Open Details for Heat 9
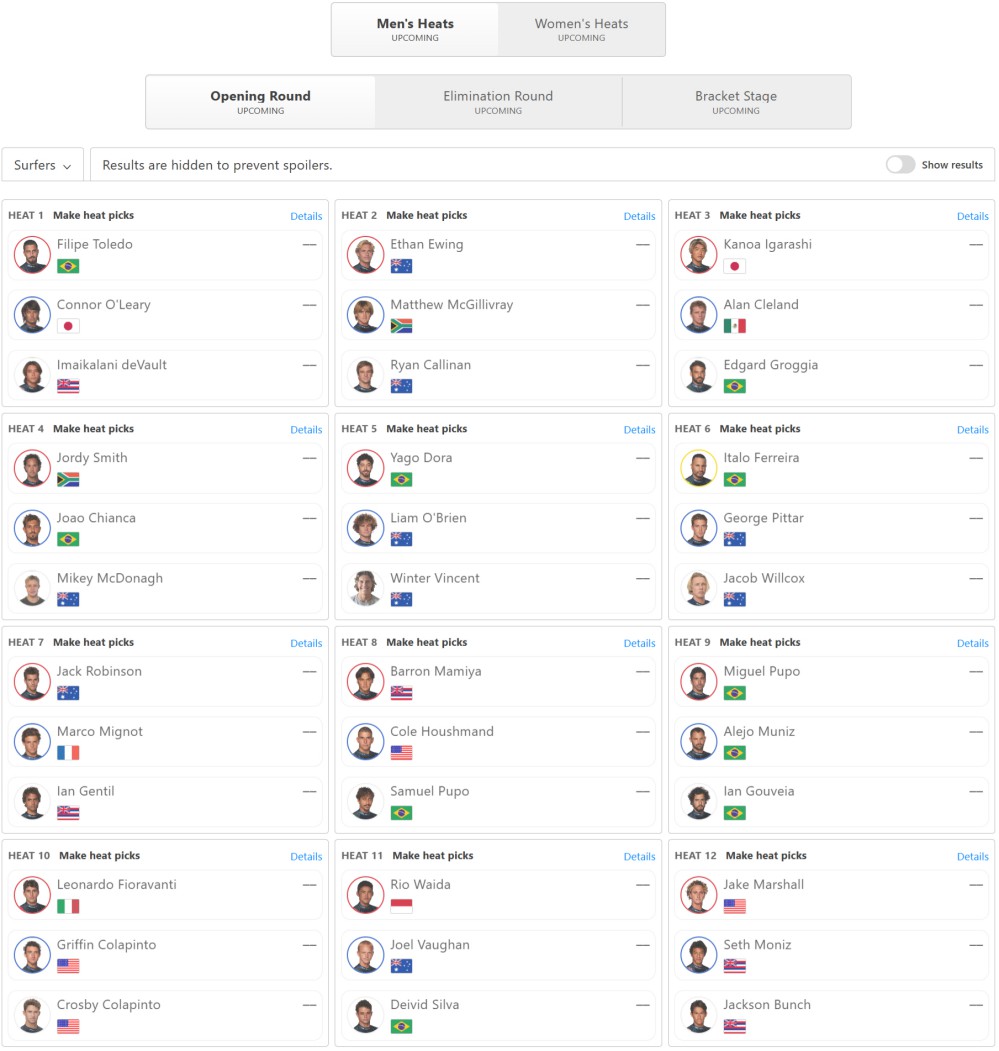This screenshot has height=1051, width=999. pyautogui.click(x=972, y=643)
